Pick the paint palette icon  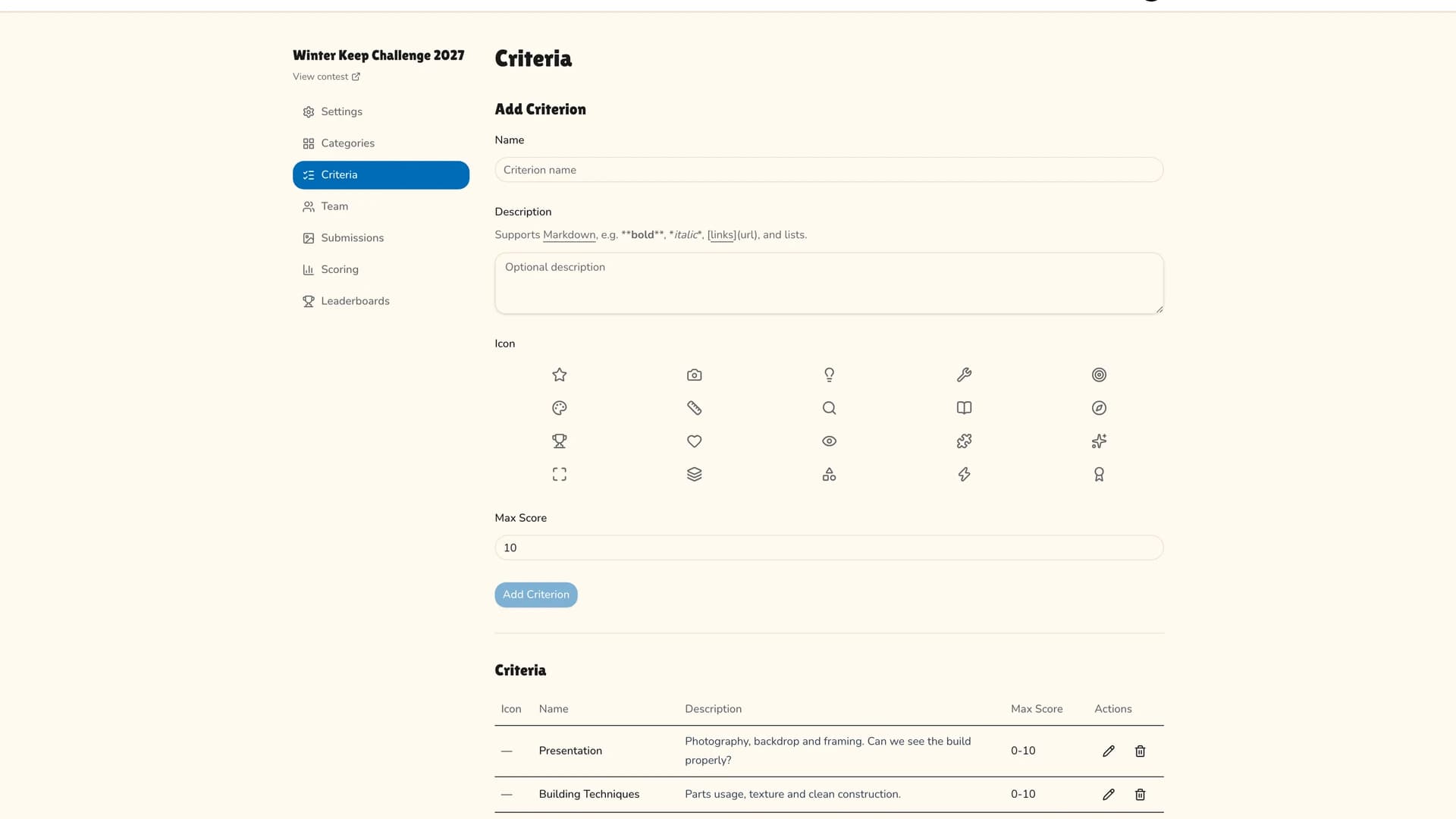tap(559, 408)
